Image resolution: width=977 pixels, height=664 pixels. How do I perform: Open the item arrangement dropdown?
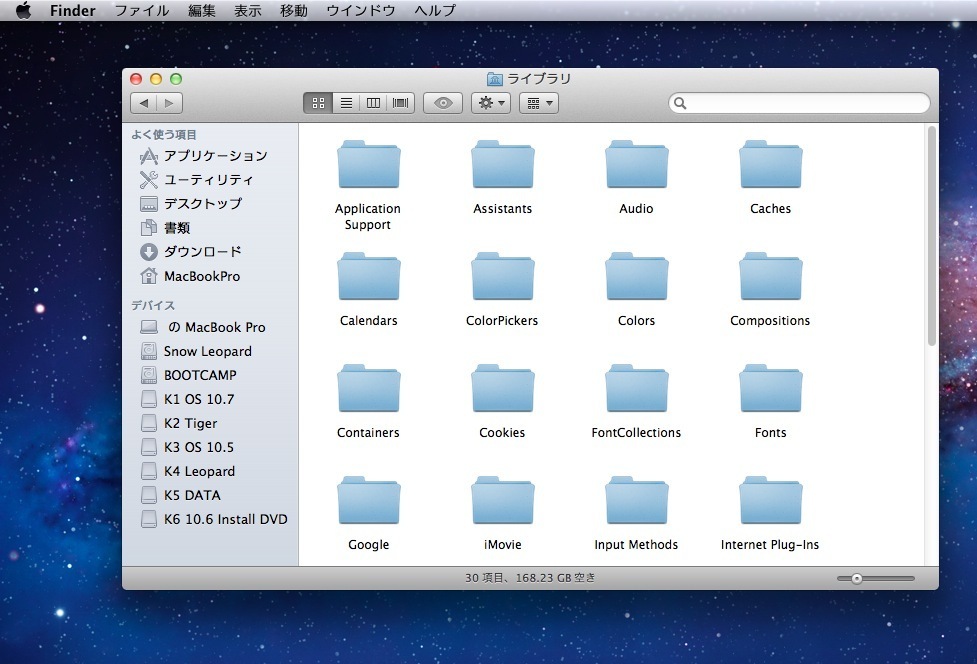coord(538,103)
